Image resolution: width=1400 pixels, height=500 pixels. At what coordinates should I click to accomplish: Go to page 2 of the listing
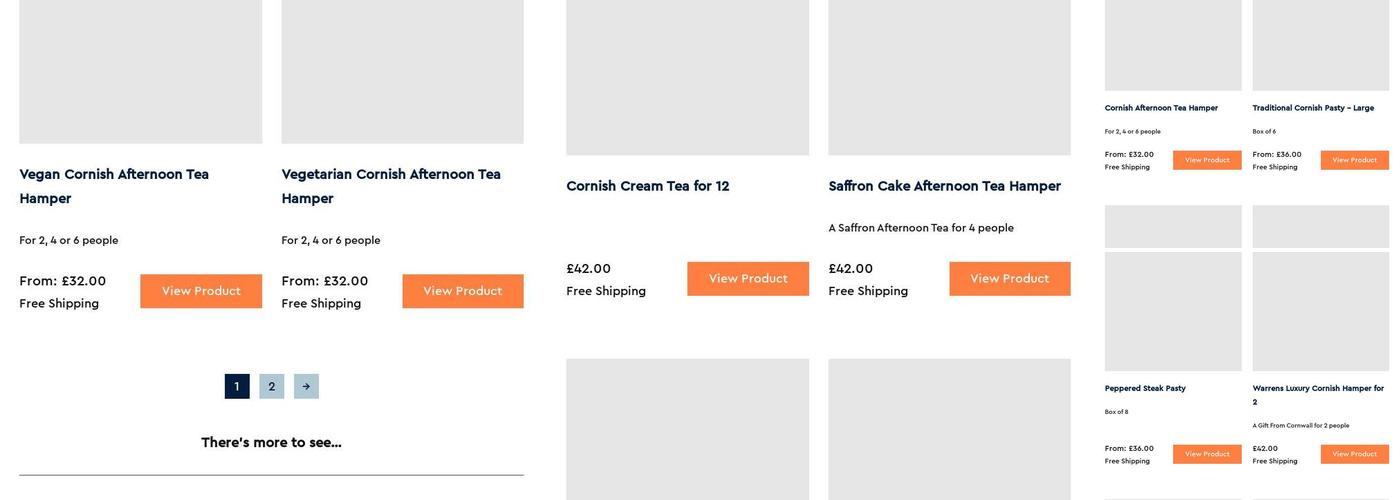pos(271,387)
